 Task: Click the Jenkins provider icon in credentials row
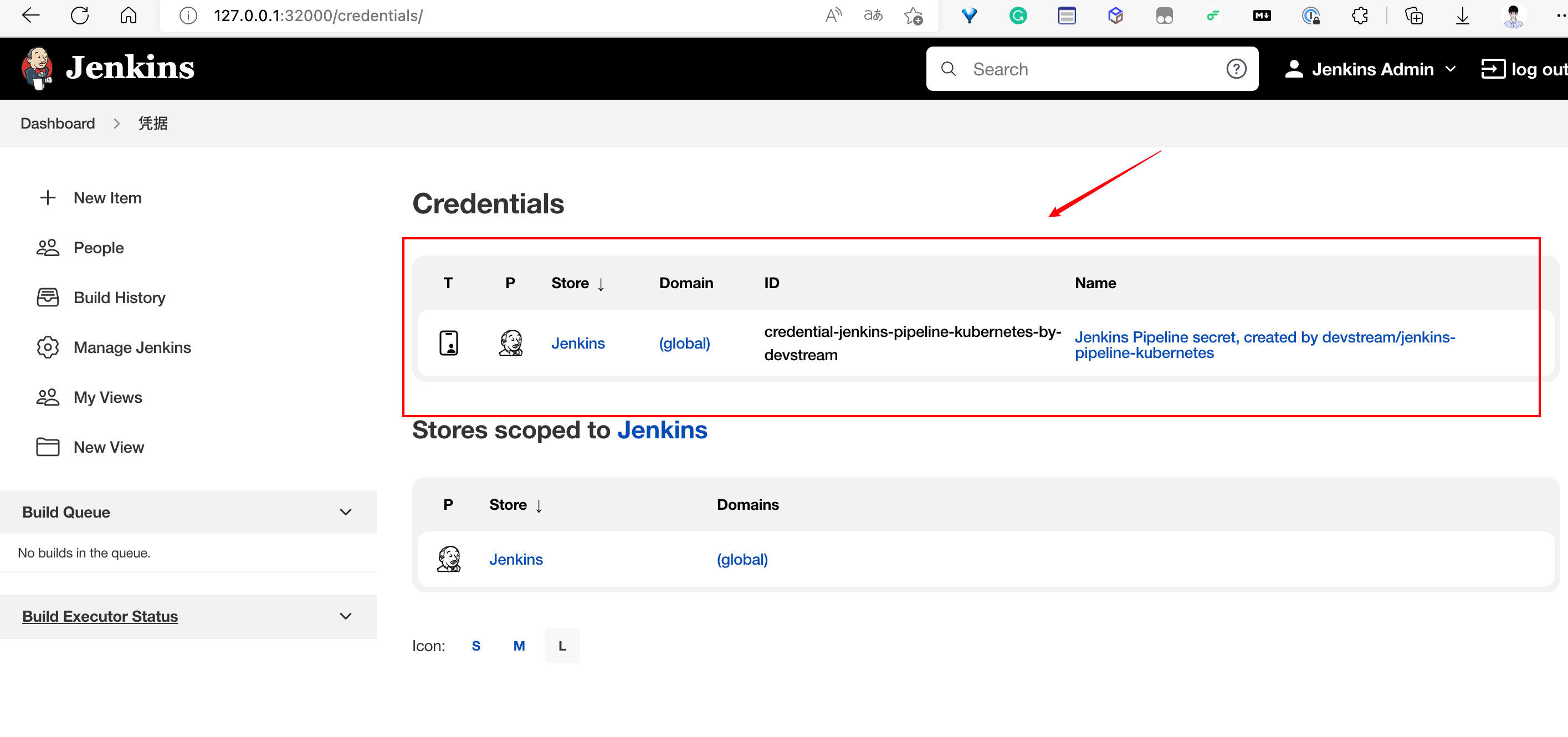pos(511,343)
